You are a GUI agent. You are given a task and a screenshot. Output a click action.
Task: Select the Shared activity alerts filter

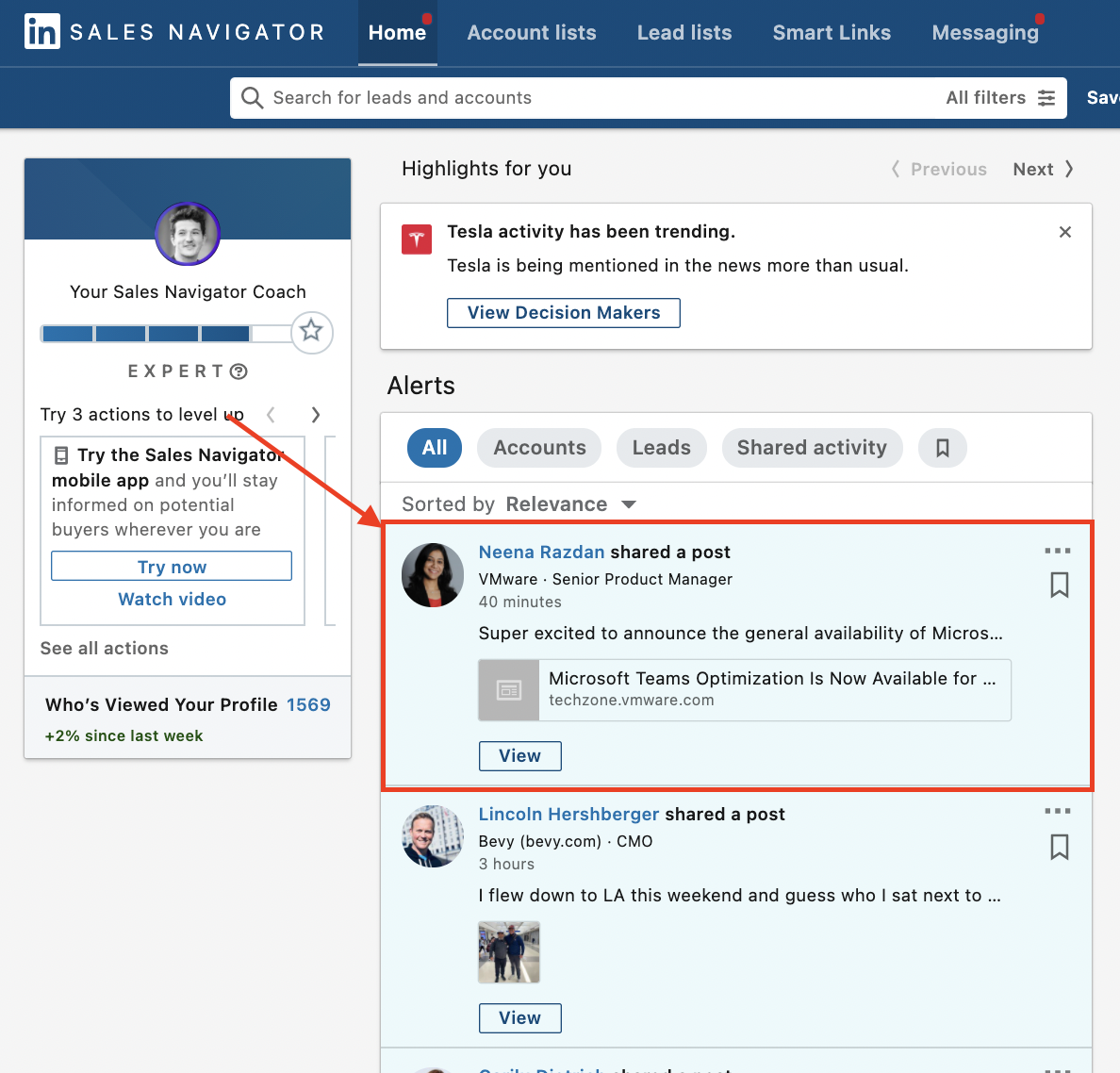click(812, 448)
